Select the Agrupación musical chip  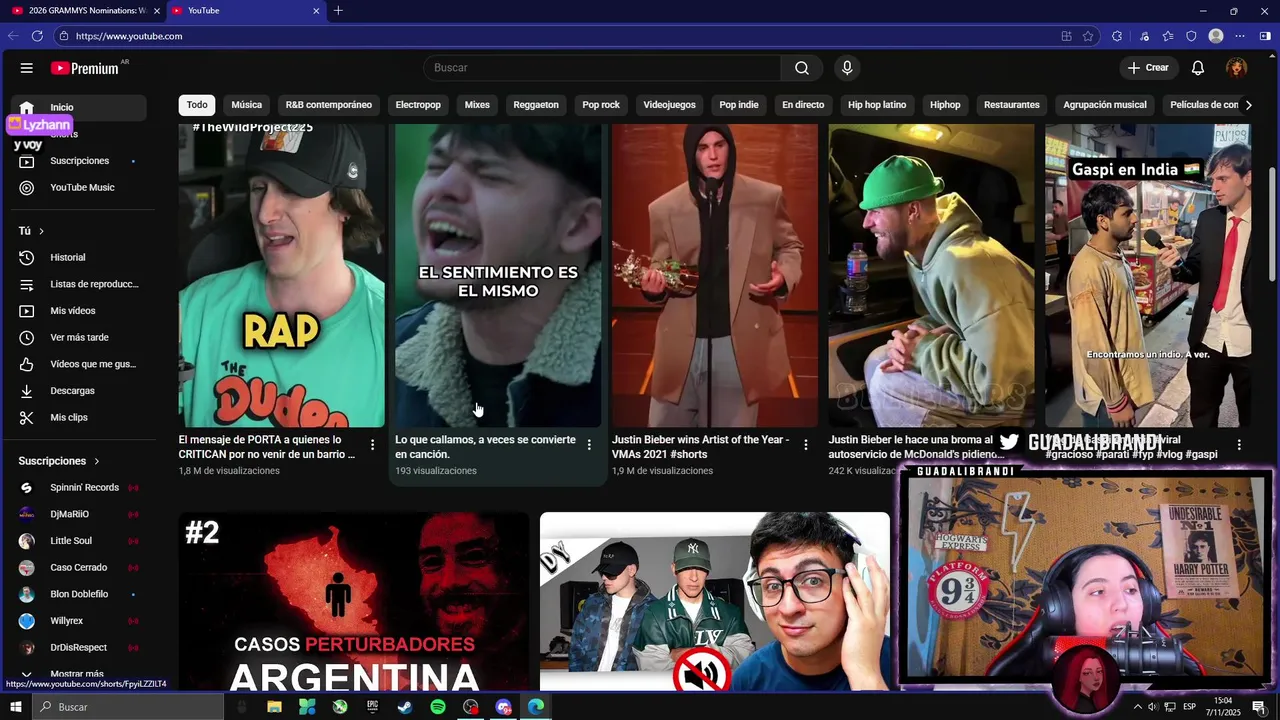pyautogui.click(x=1105, y=105)
